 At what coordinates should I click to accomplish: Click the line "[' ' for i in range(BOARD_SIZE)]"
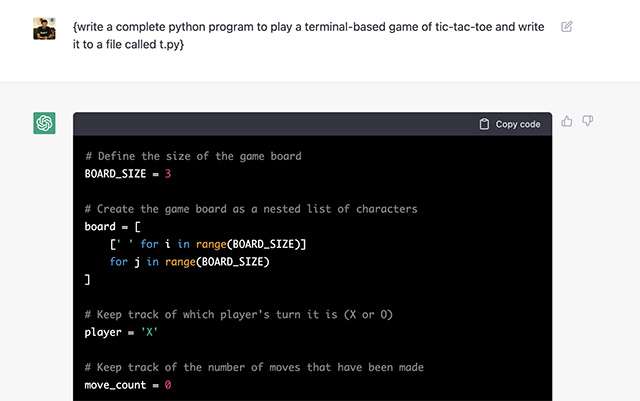[208, 244]
